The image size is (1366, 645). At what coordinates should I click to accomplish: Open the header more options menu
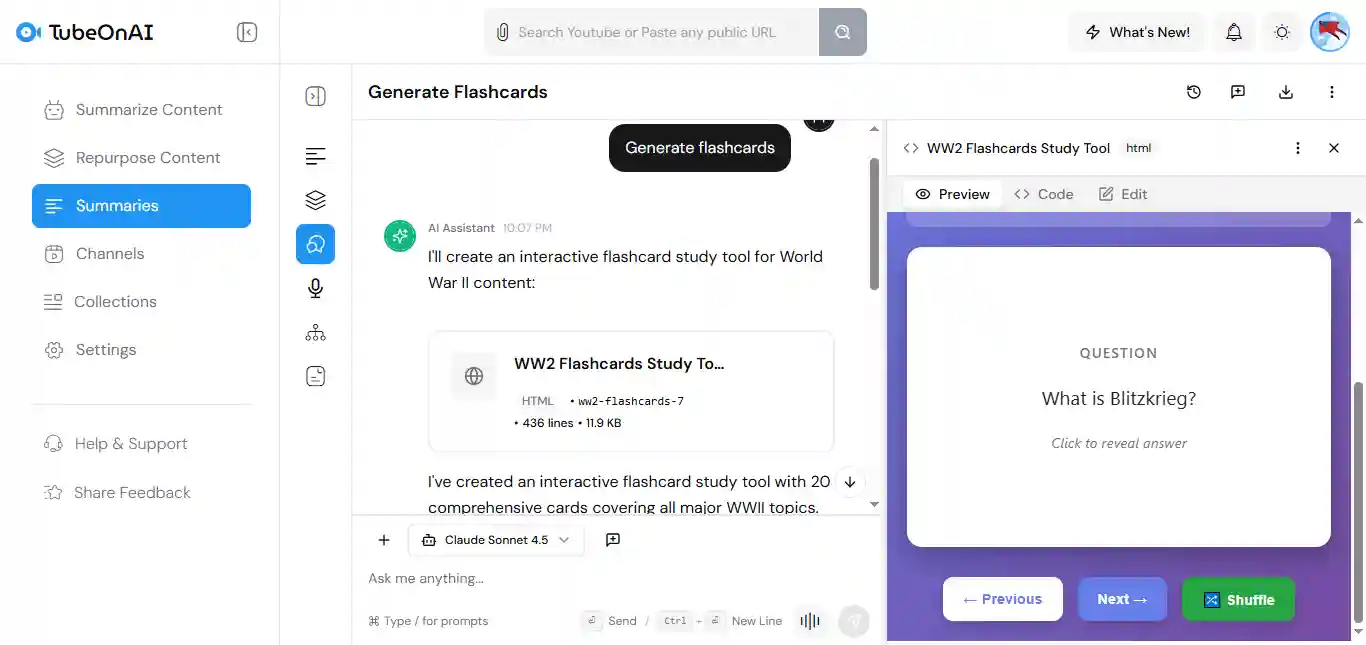pyautogui.click(x=1332, y=92)
